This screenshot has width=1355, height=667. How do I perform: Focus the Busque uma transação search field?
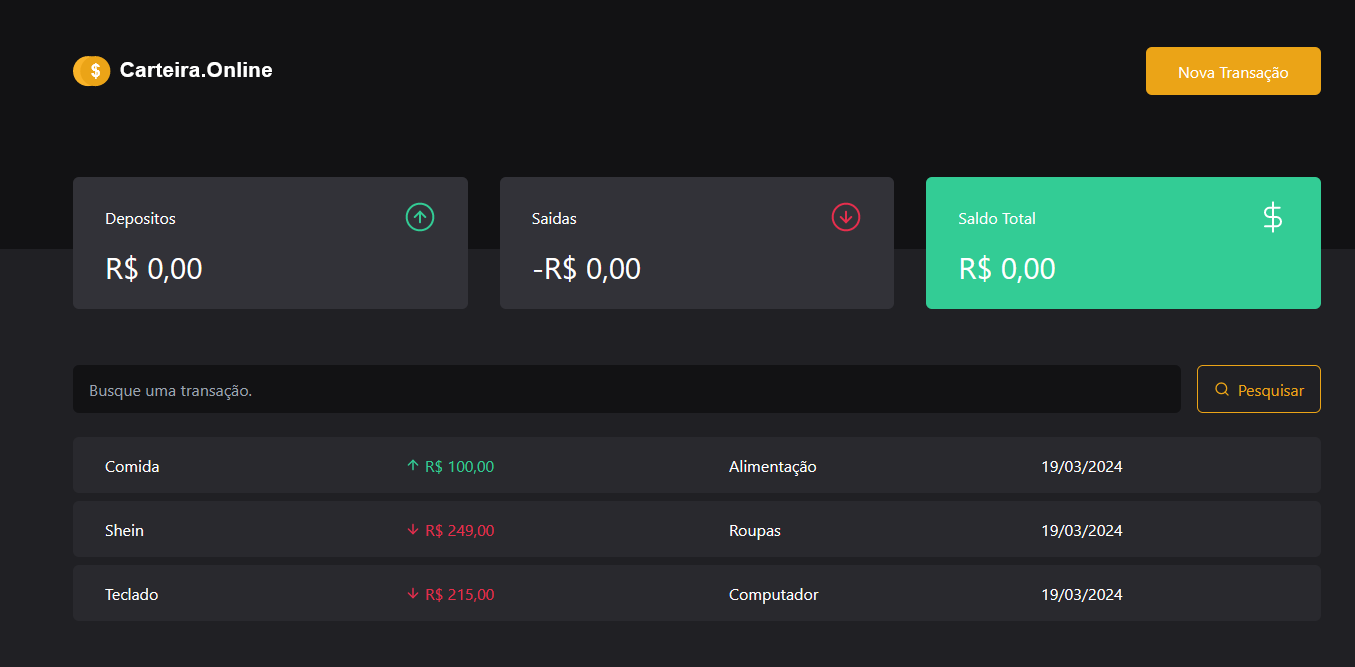click(626, 390)
